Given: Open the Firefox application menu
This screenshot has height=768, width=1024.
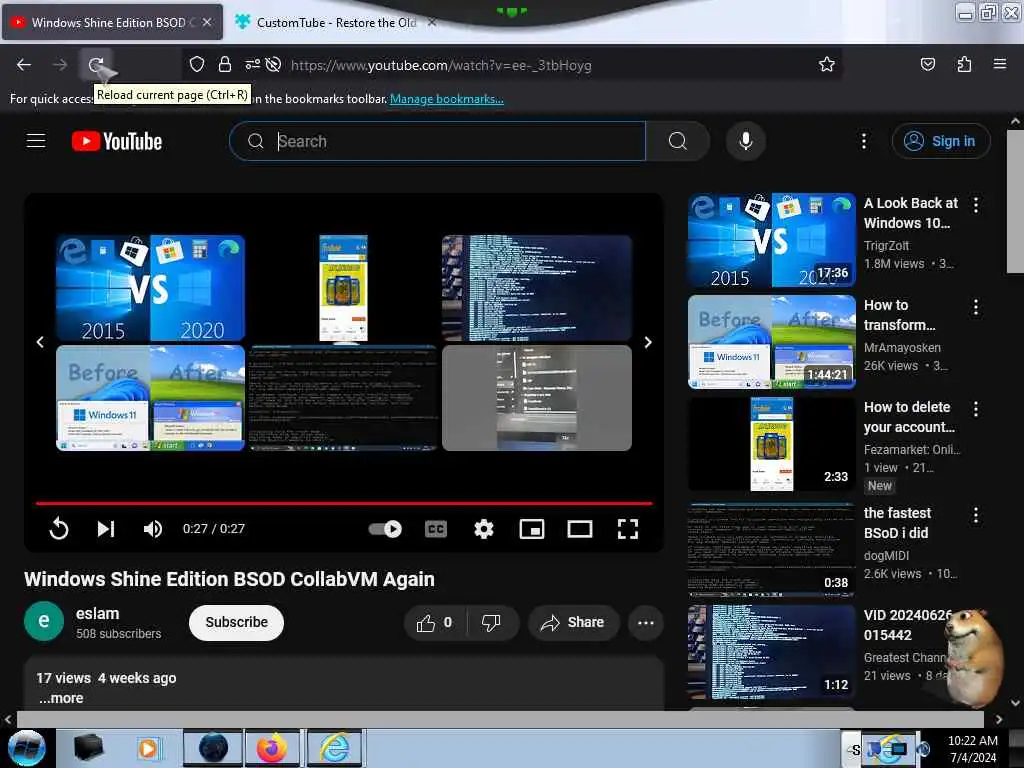Looking at the screenshot, I should coord(999,64).
